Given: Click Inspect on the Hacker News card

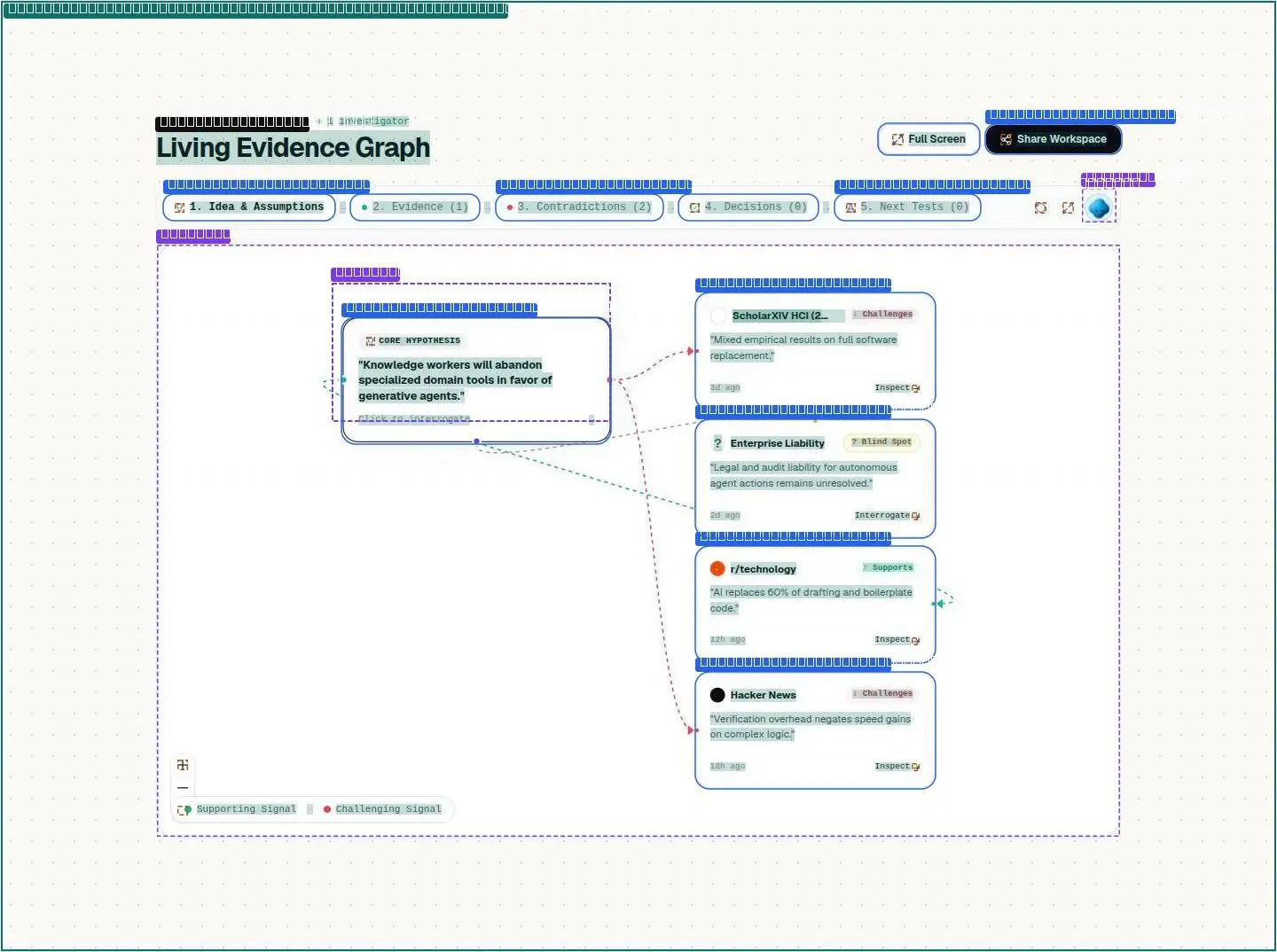Looking at the screenshot, I should [897, 767].
